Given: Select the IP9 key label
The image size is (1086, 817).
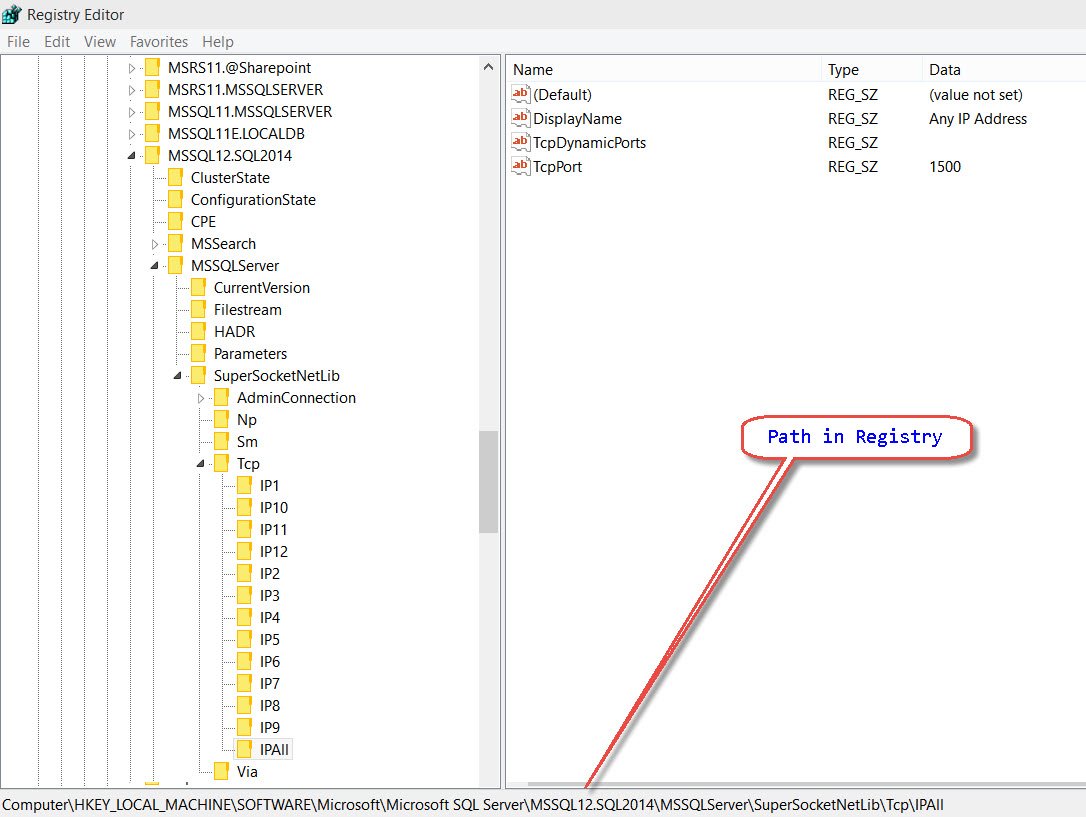Looking at the screenshot, I should pyautogui.click(x=269, y=728).
